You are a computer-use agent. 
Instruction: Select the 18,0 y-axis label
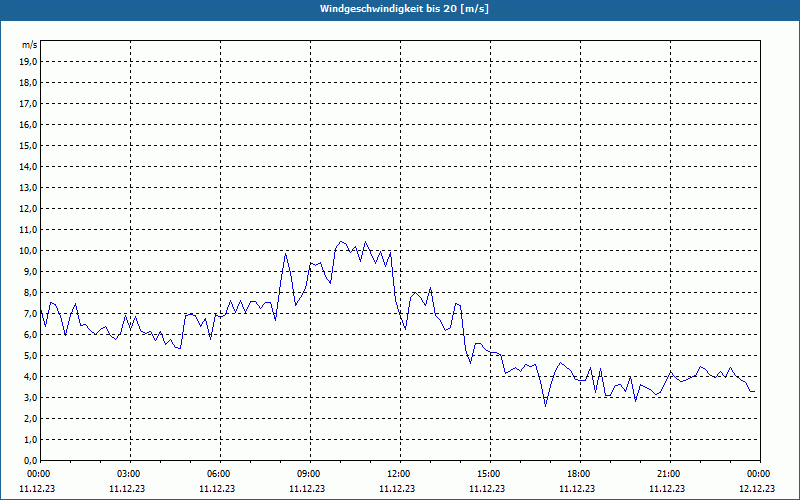click(x=28, y=83)
